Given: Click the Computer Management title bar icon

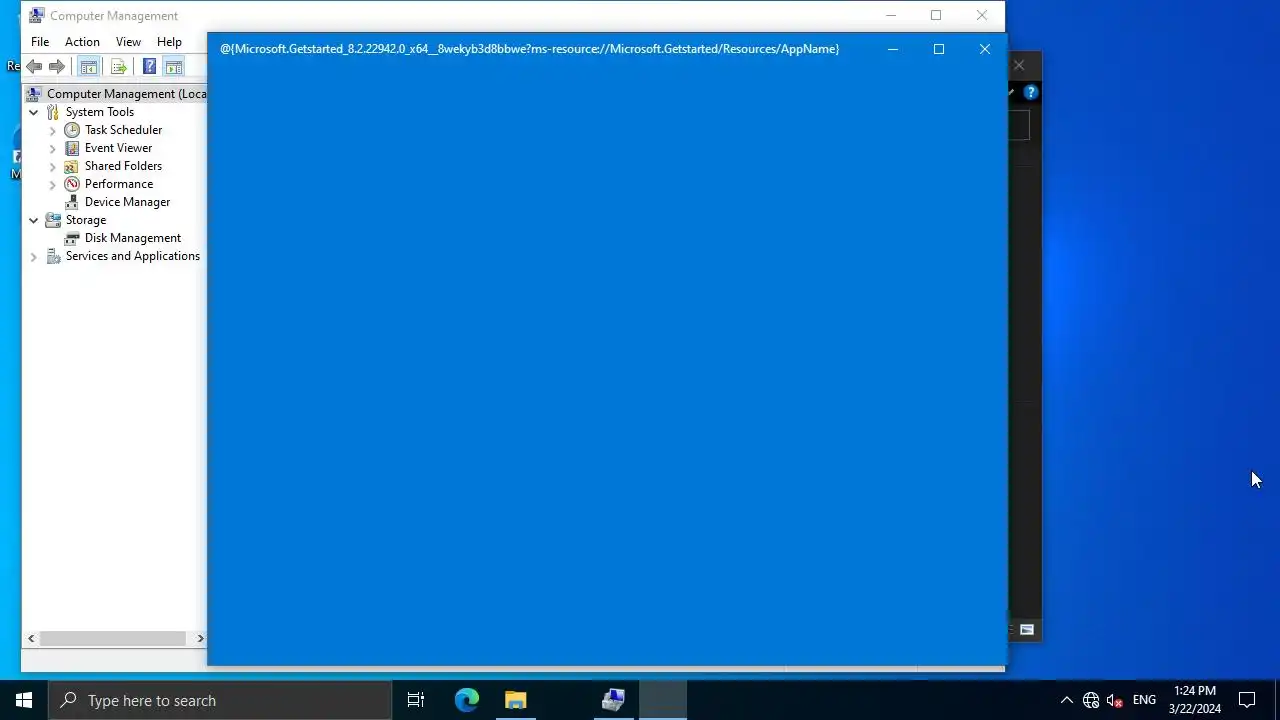Looking at the screenshot, I should click(x=36, y=15).
